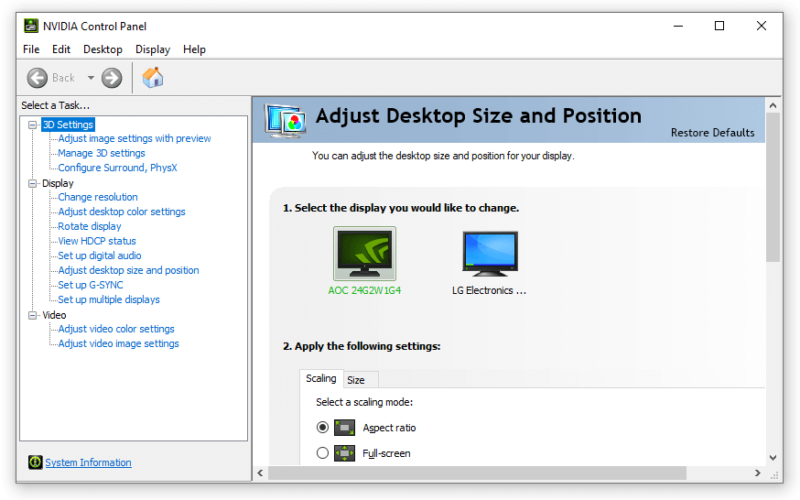Collapse the 3D Settings tree node
This screenshot has height=500, width=800.
[x=33, y=124]
